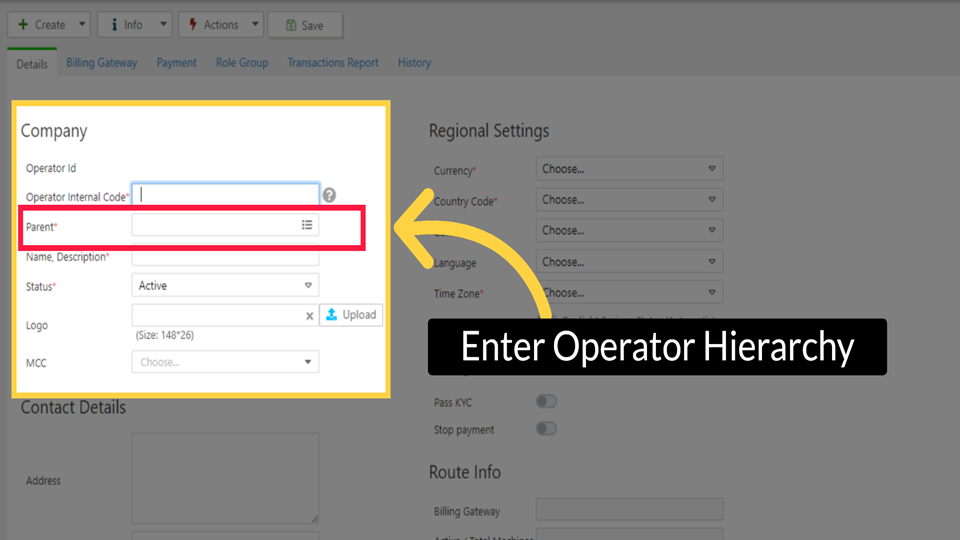
Task: Open the Parent list picker icon
Action: coord(307,226)
